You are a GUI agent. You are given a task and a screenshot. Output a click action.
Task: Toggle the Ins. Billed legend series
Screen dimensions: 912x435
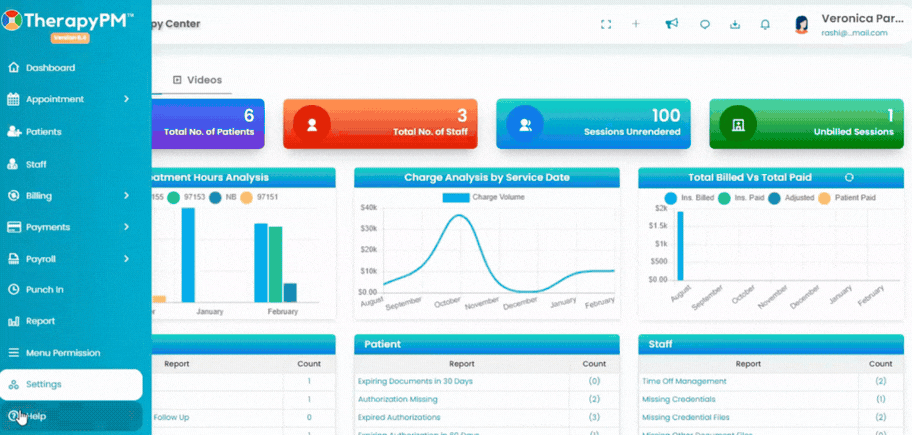tap(689, 198)
